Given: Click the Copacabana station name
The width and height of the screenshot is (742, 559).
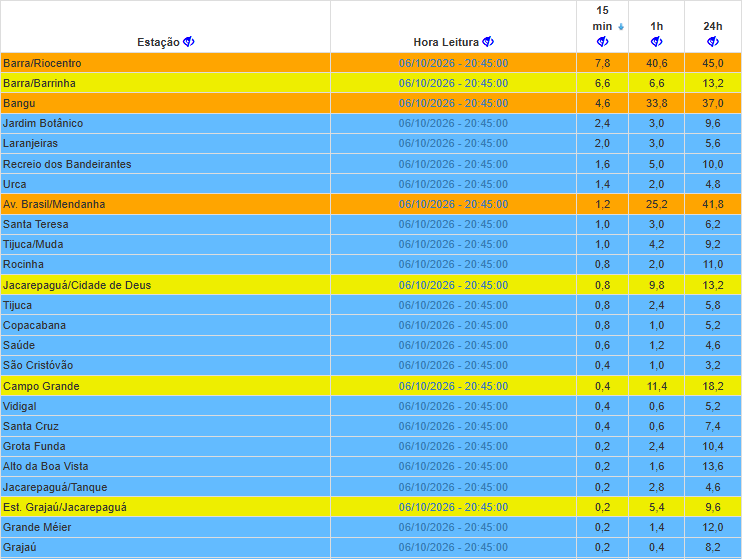Looking at the screenshot, I should [35, 325].
